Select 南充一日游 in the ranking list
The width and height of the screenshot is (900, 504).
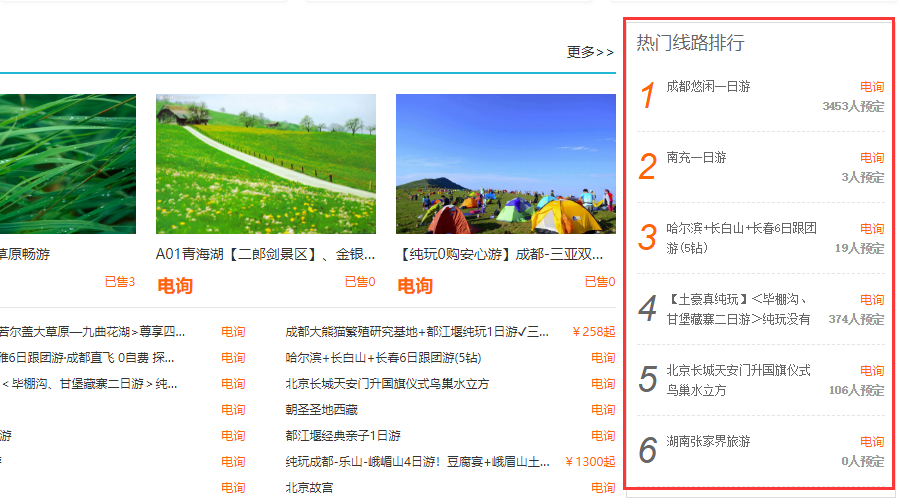(x=696, y=158)
